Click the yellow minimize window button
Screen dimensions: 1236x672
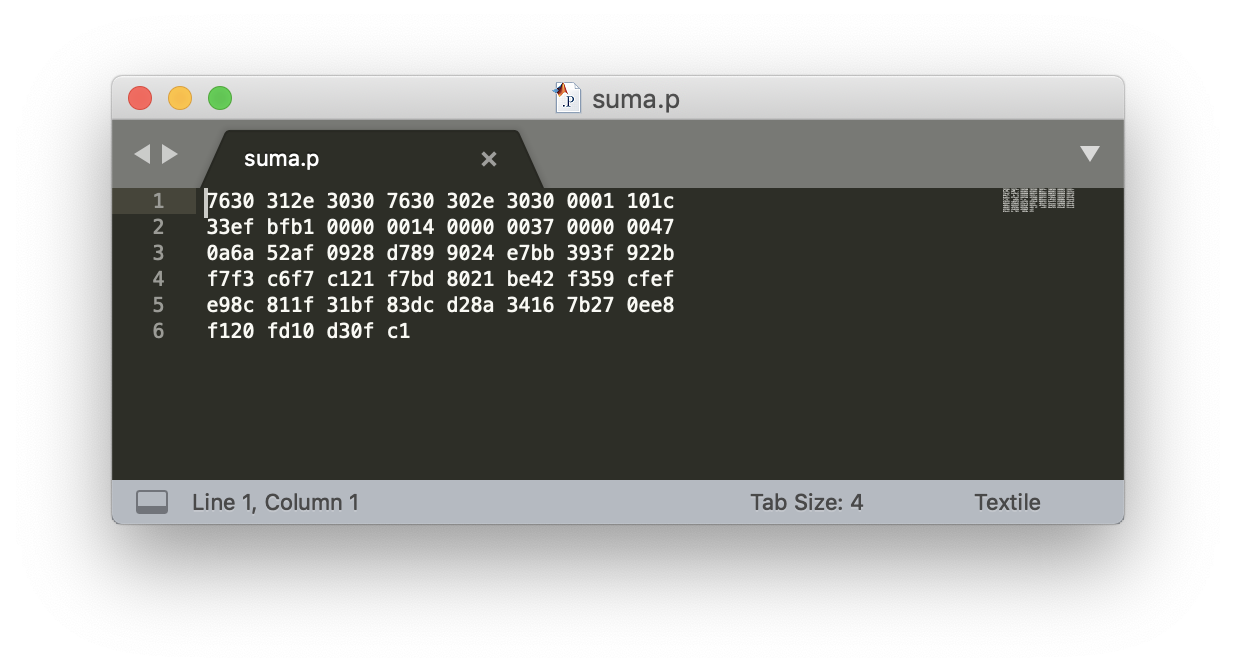(180, 98)
